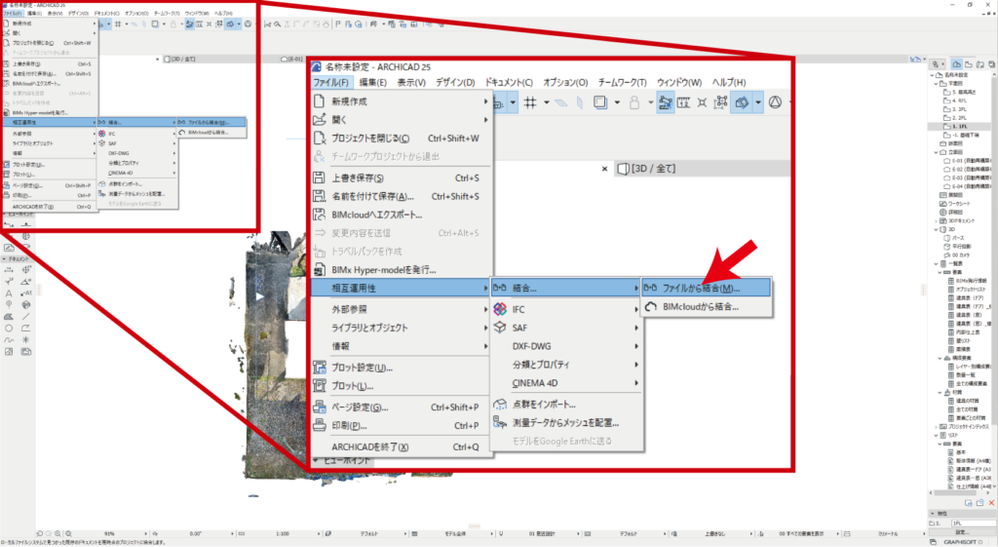This screenshot has width=998, height=547.
Task: Open the navigator chooser dropdown at the top right
Action: pyautogui.click(x=937, y=64)
